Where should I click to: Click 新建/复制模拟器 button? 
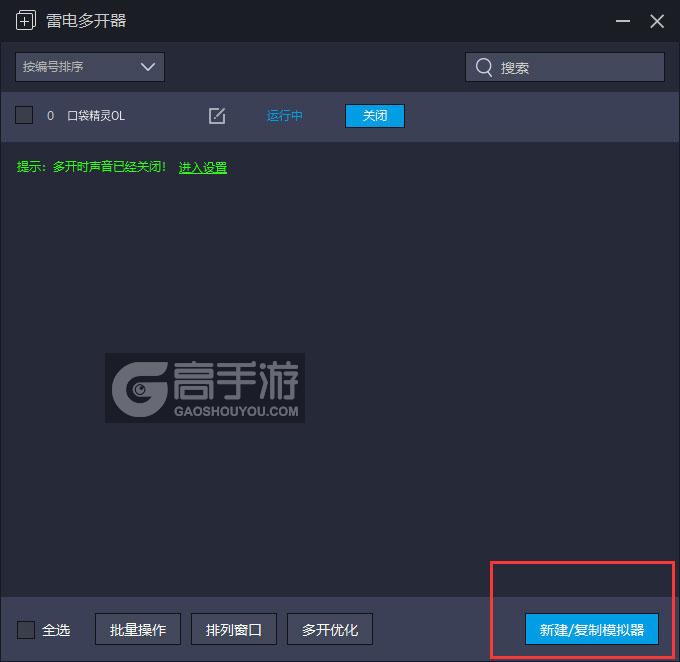click(592, 629)
